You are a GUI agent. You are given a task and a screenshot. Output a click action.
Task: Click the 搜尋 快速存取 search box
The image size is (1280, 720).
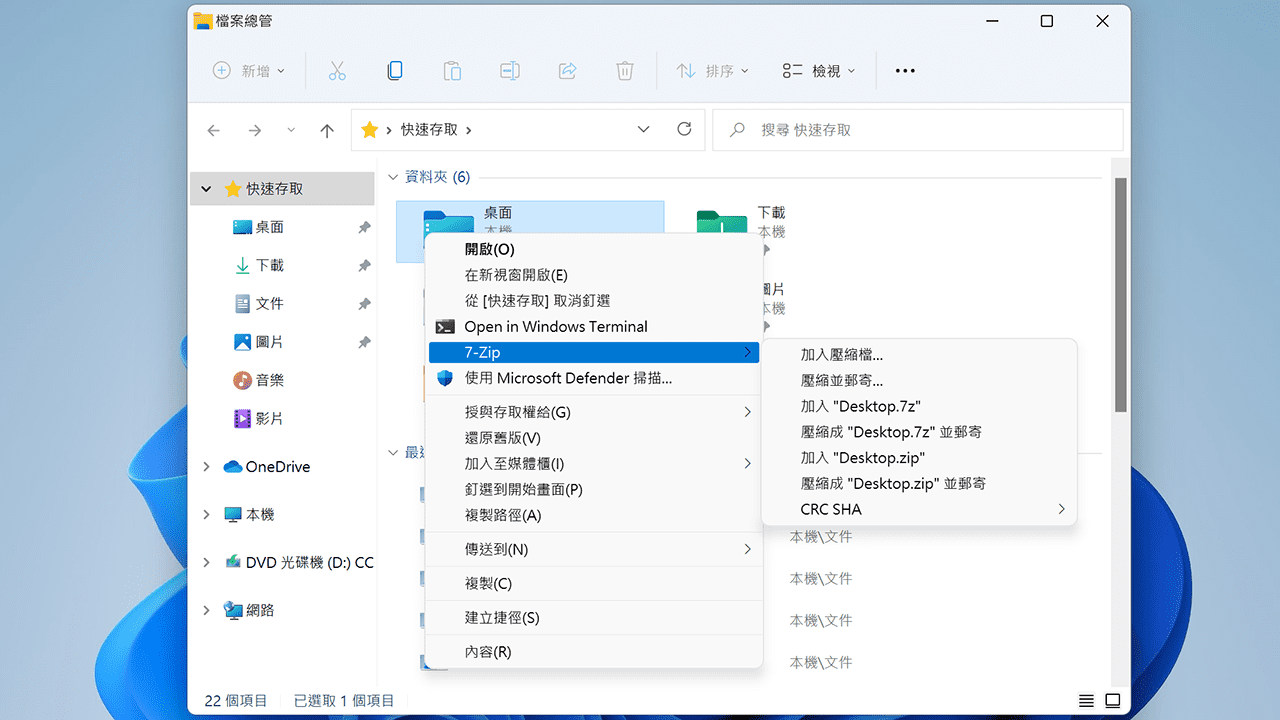(917, 130)
